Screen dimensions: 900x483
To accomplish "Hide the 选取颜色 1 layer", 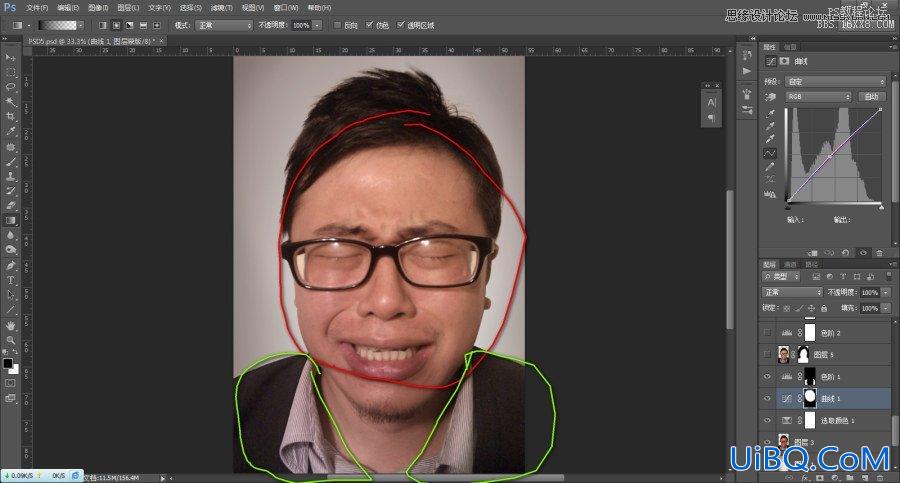I will pyautogui.click(x=767, y=420).
